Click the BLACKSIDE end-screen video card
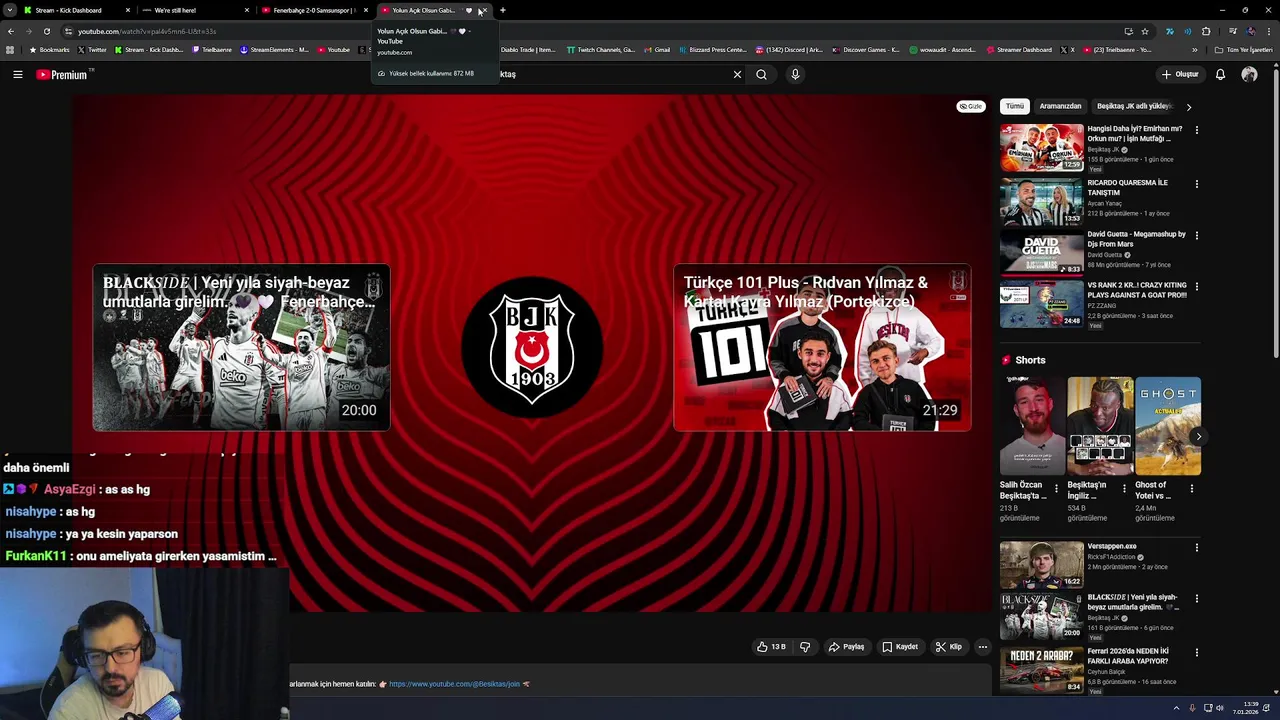 (x=241, y=348)
